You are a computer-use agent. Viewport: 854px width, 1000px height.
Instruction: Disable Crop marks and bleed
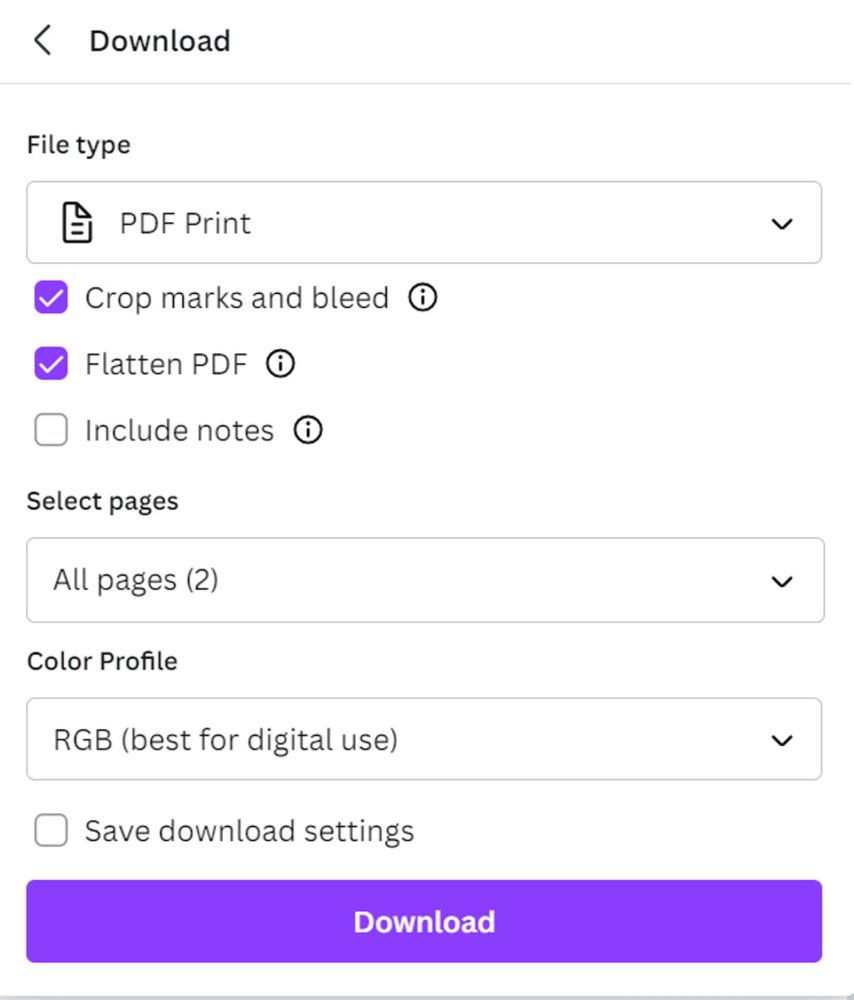50,297
